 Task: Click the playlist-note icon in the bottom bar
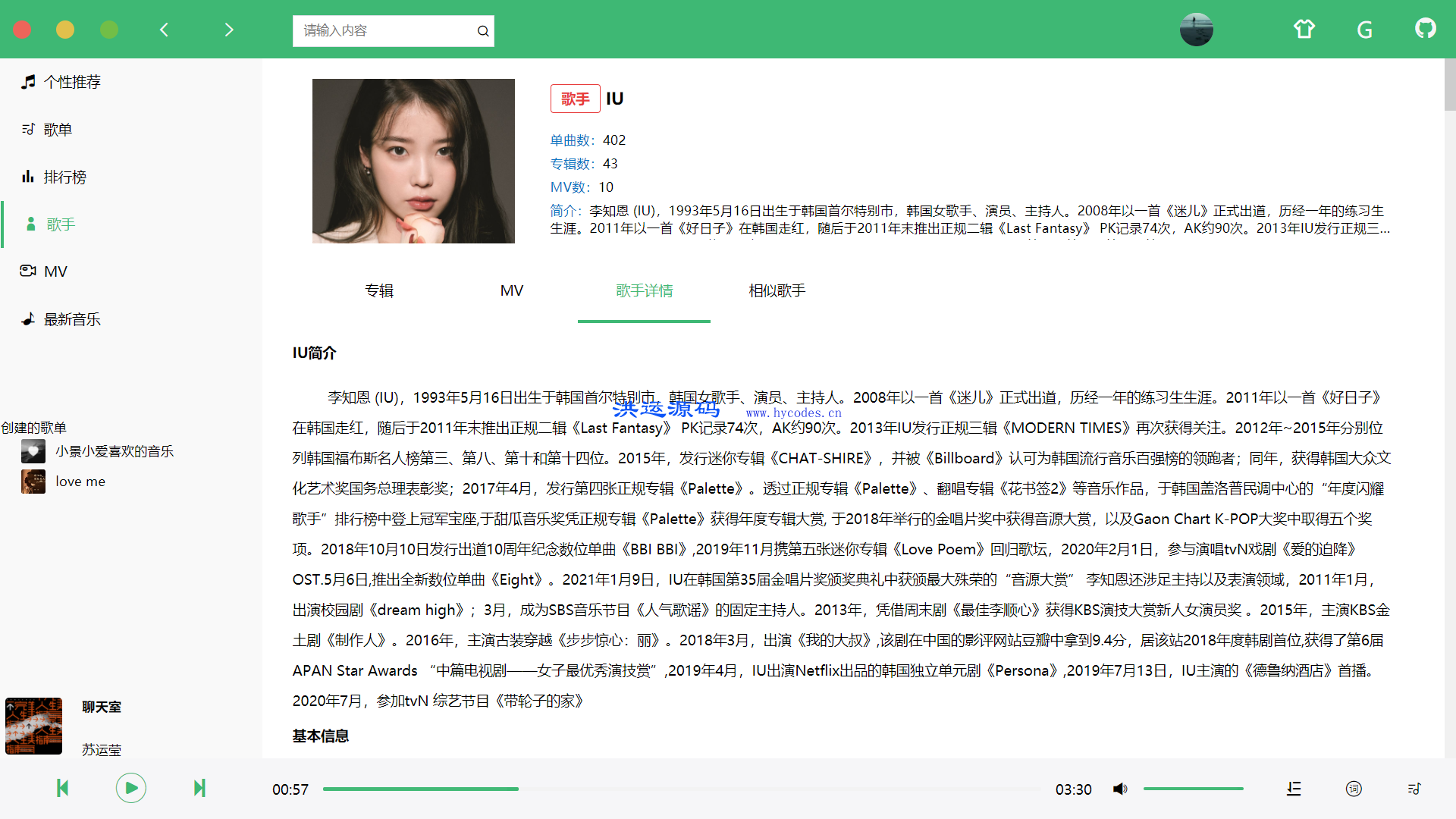click(1414, 789)
